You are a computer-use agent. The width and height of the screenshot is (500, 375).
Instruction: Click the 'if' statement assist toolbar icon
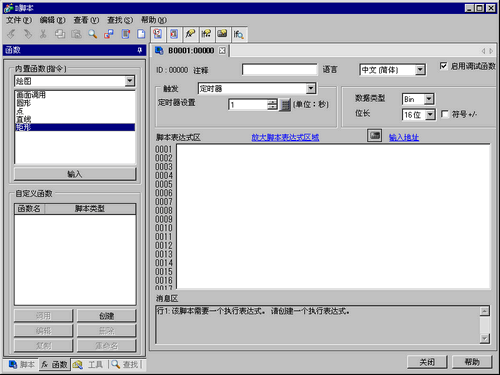(206, 34)
